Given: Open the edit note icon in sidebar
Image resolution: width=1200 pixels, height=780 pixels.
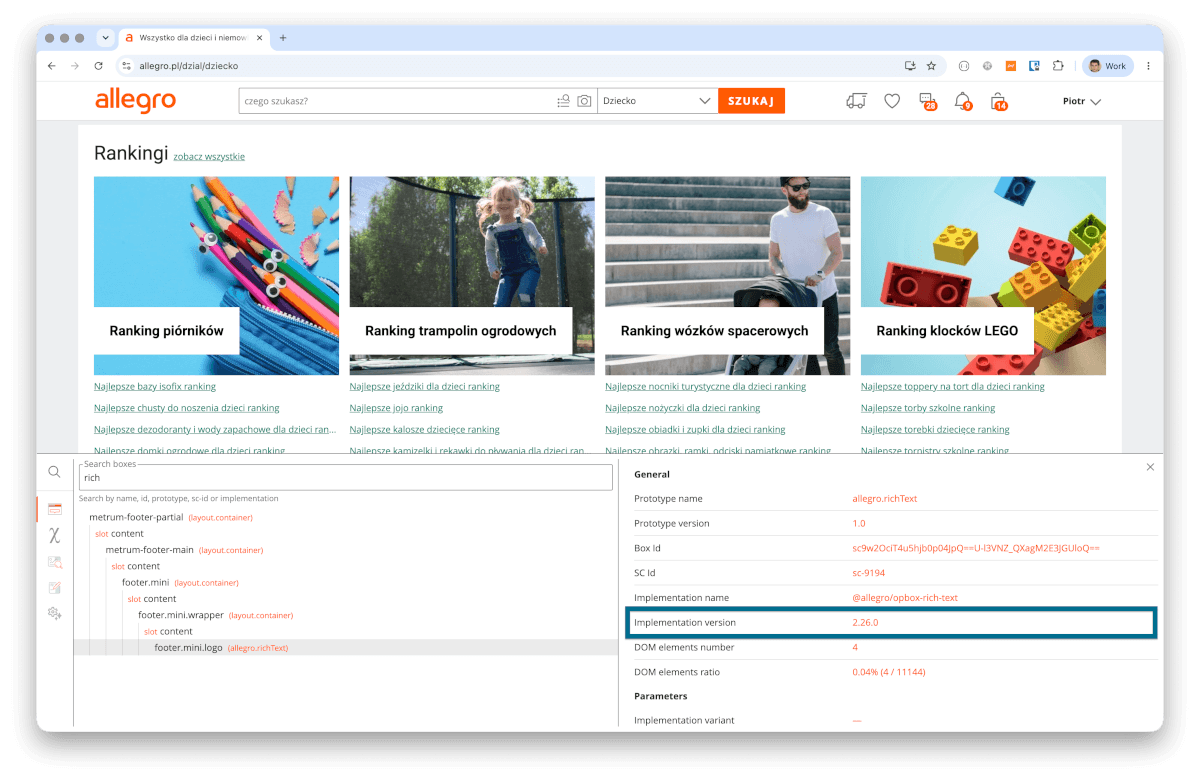Looking at the screenshot, I should click(54, 588).
